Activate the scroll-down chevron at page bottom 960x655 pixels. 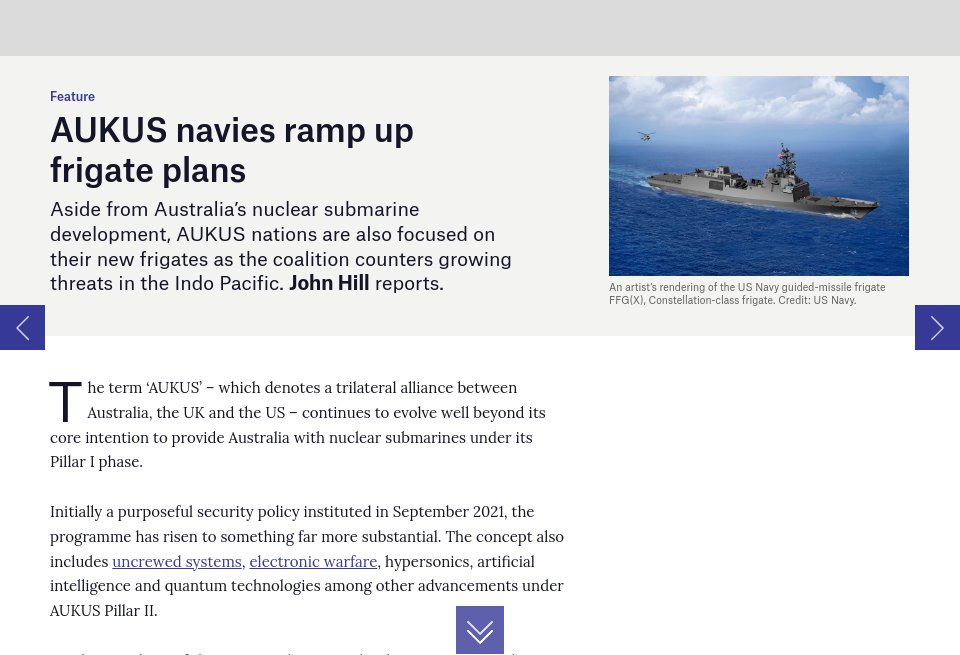click(x=480, y=630)
